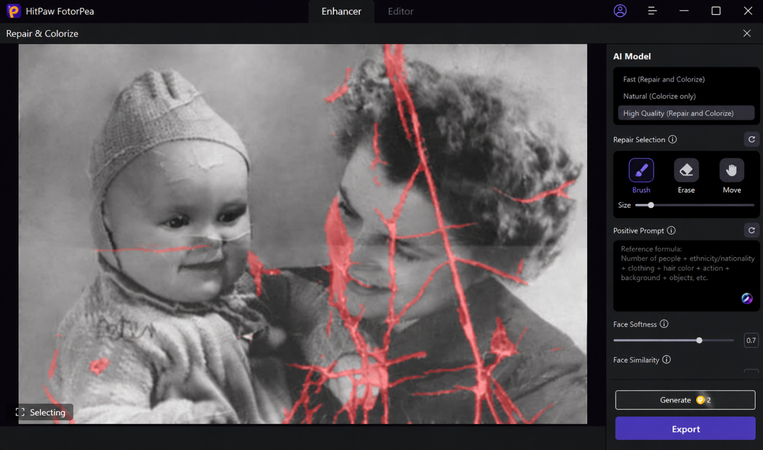This screenshot has width=763, height=450.
Task: Click the AI prompt generator icon
Action: coord(746,298)
